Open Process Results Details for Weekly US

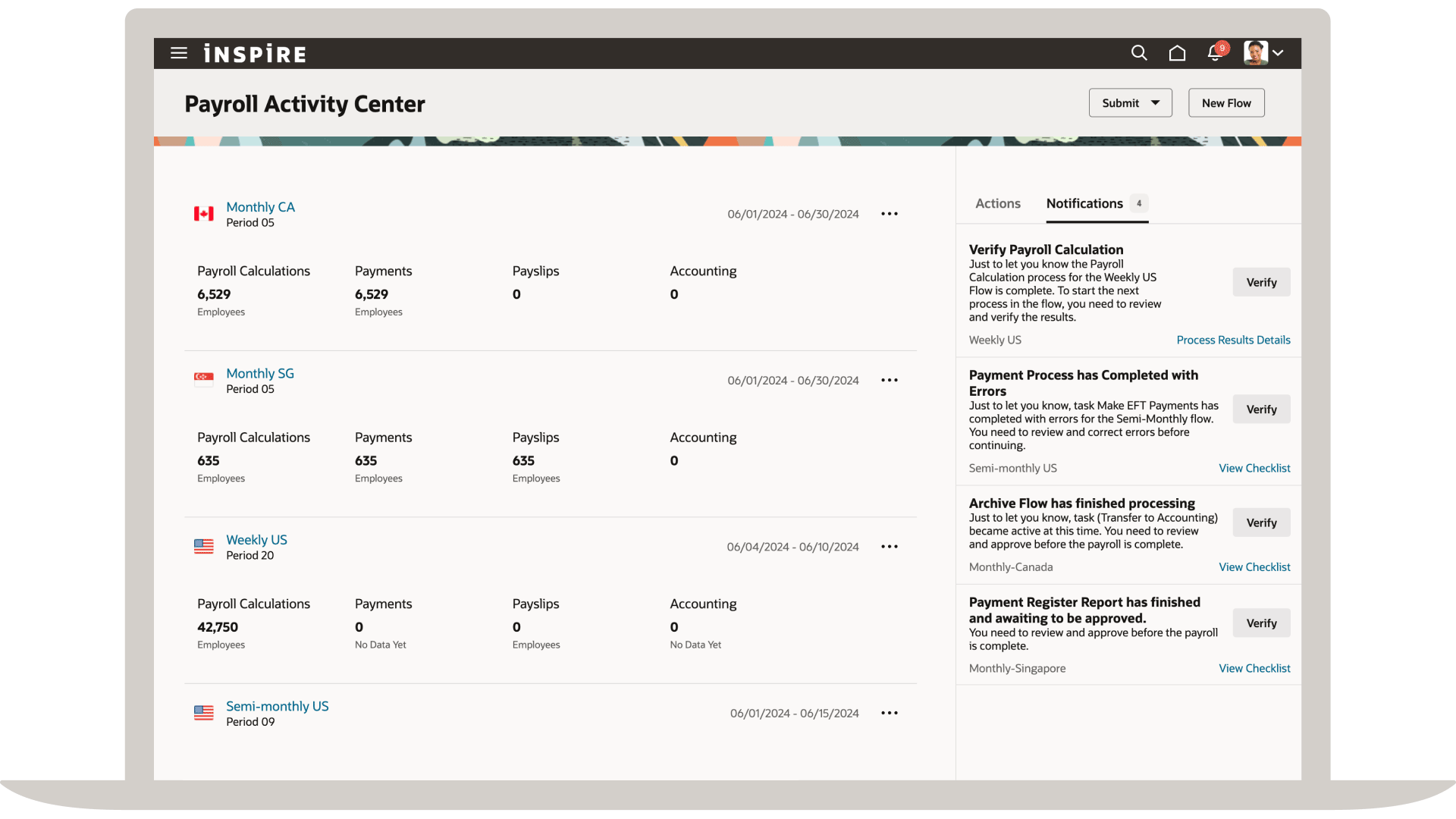point(1233,340)
